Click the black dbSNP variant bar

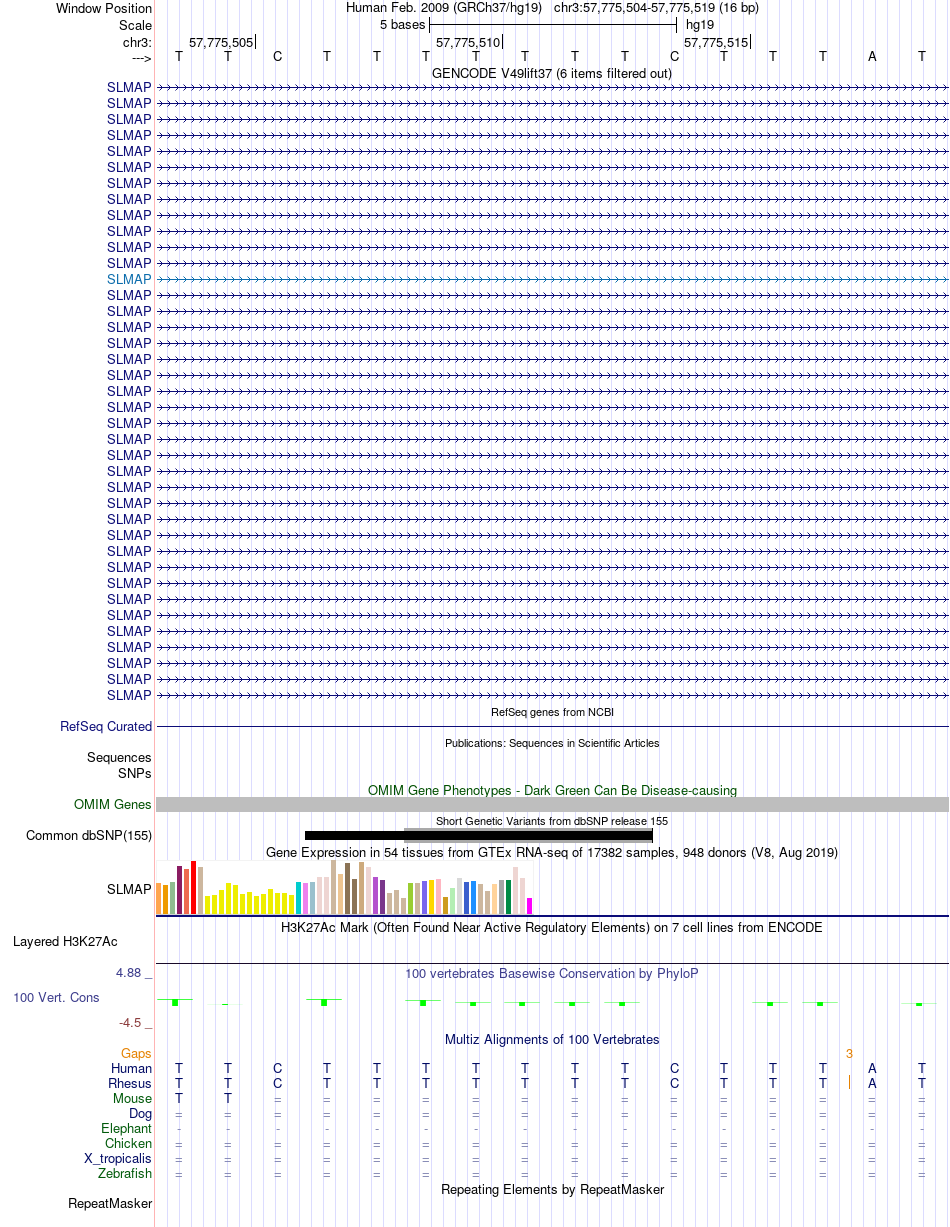(478, 835)
